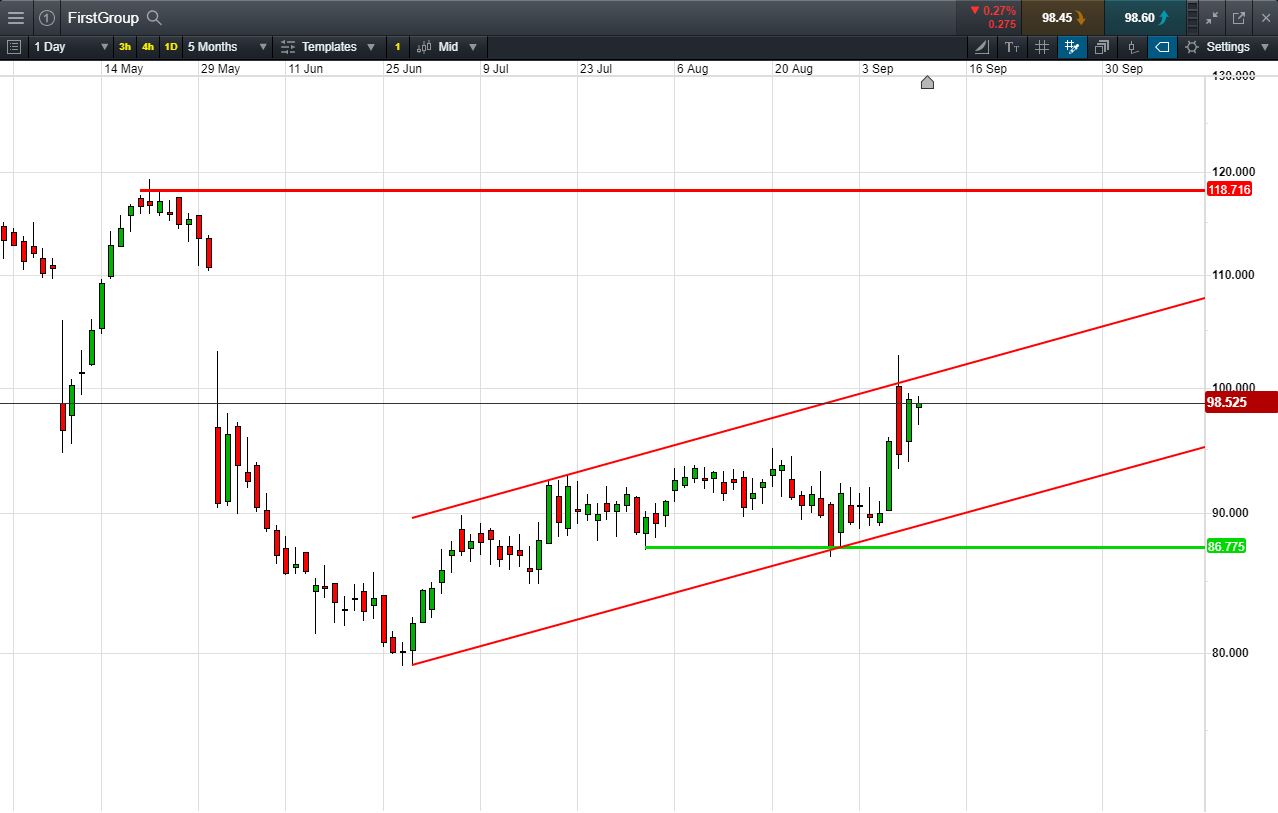Click the buy price 98.60 button
The image size is (1278, 813).
pos(1145,17)
